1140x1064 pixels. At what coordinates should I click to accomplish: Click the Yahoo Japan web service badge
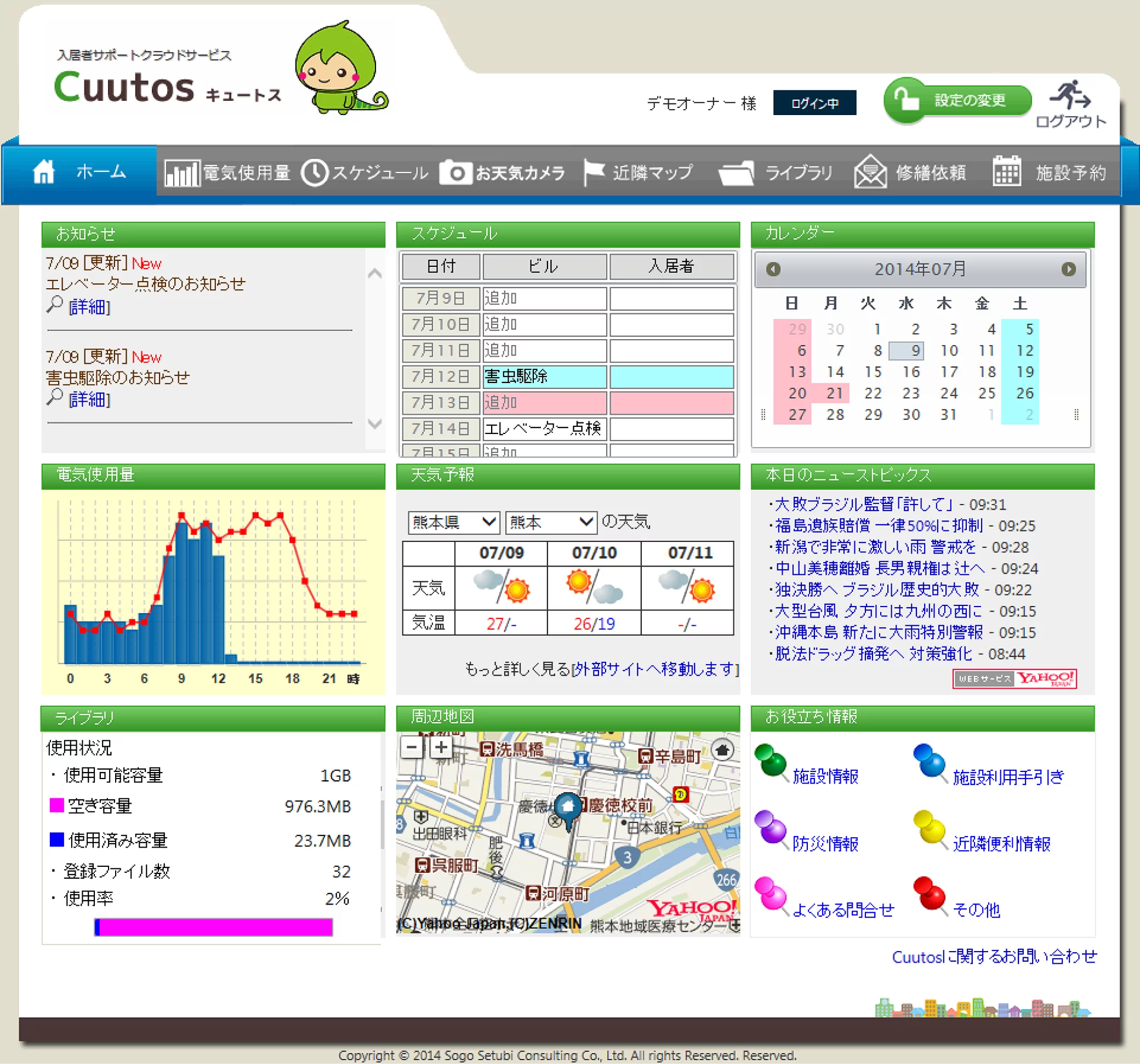click(1014, 678)
